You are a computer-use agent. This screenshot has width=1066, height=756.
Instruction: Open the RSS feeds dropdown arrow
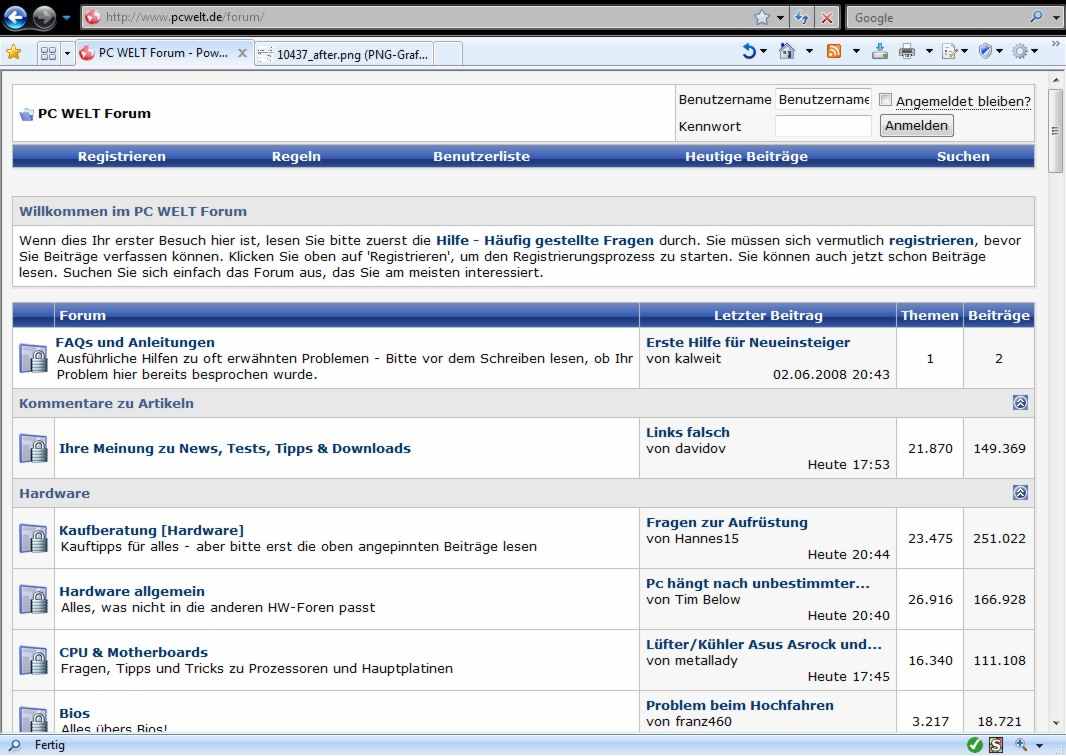pyautogui.click(x=856, y=51)
